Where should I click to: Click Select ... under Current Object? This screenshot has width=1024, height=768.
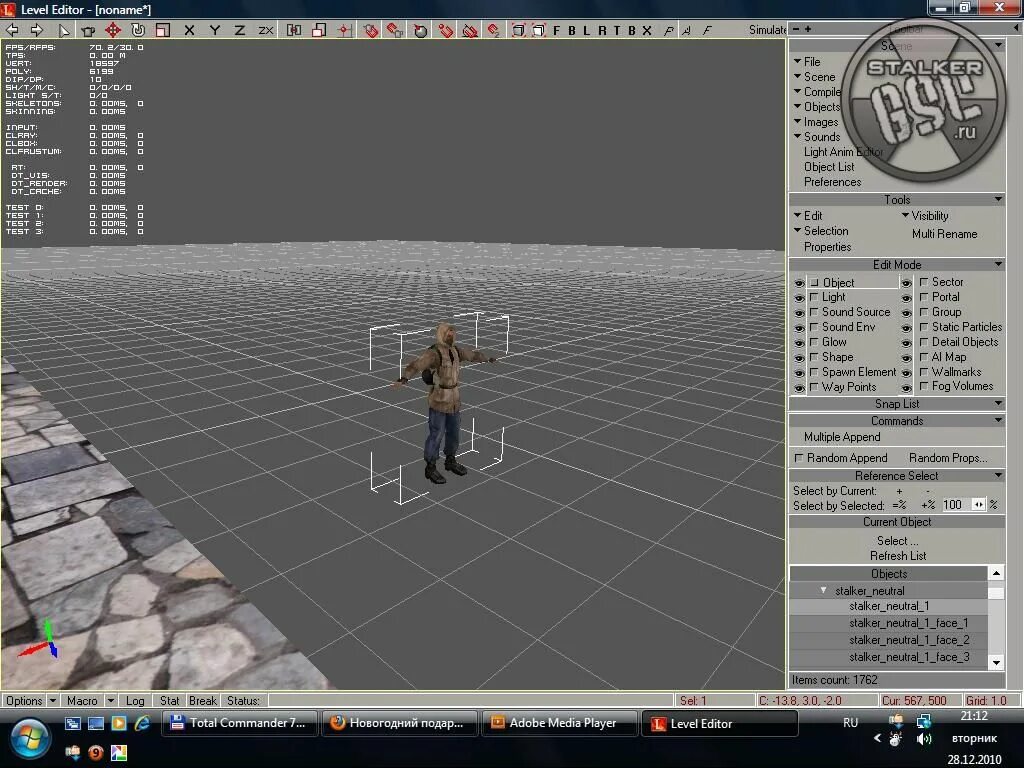897,541
